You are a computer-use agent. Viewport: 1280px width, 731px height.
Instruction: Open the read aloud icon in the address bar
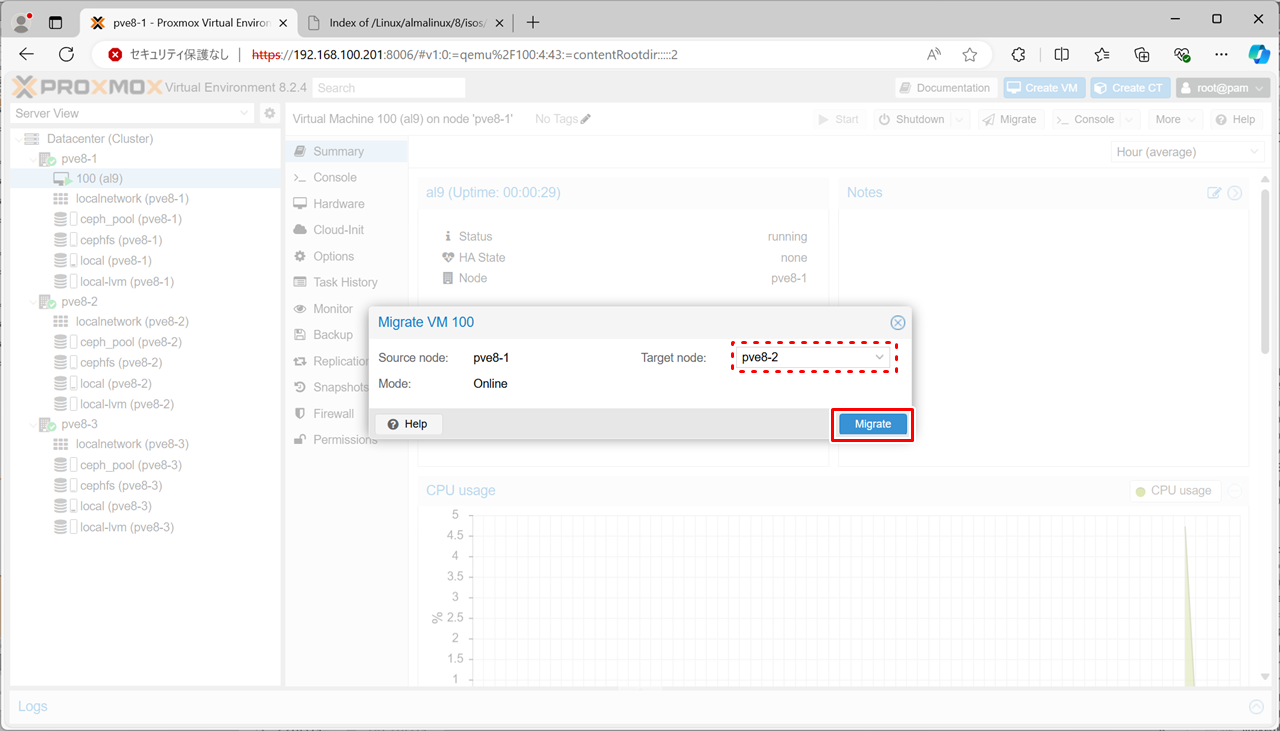tap(934, 55)
